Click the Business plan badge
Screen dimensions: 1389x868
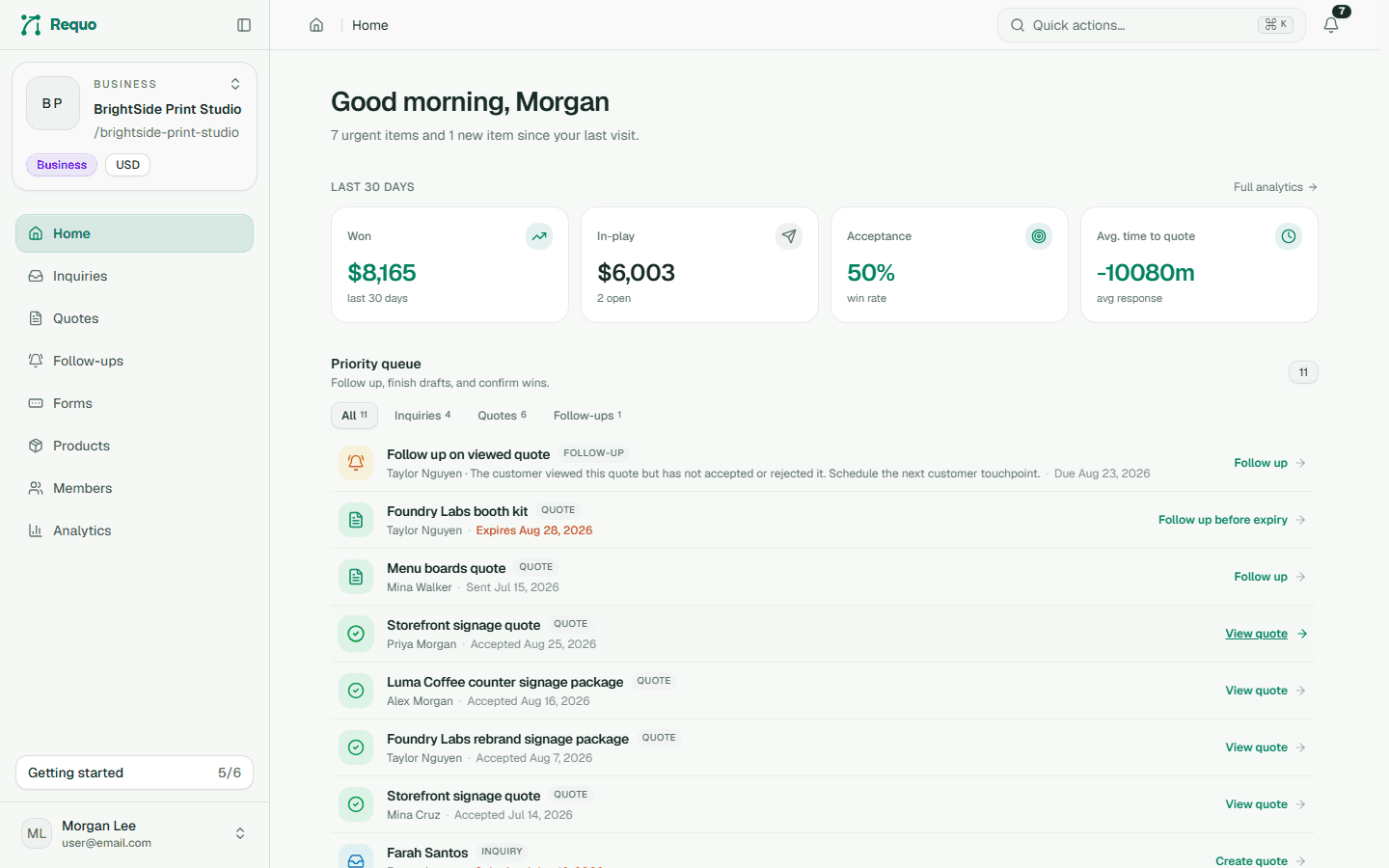click(x=62, y=165)
